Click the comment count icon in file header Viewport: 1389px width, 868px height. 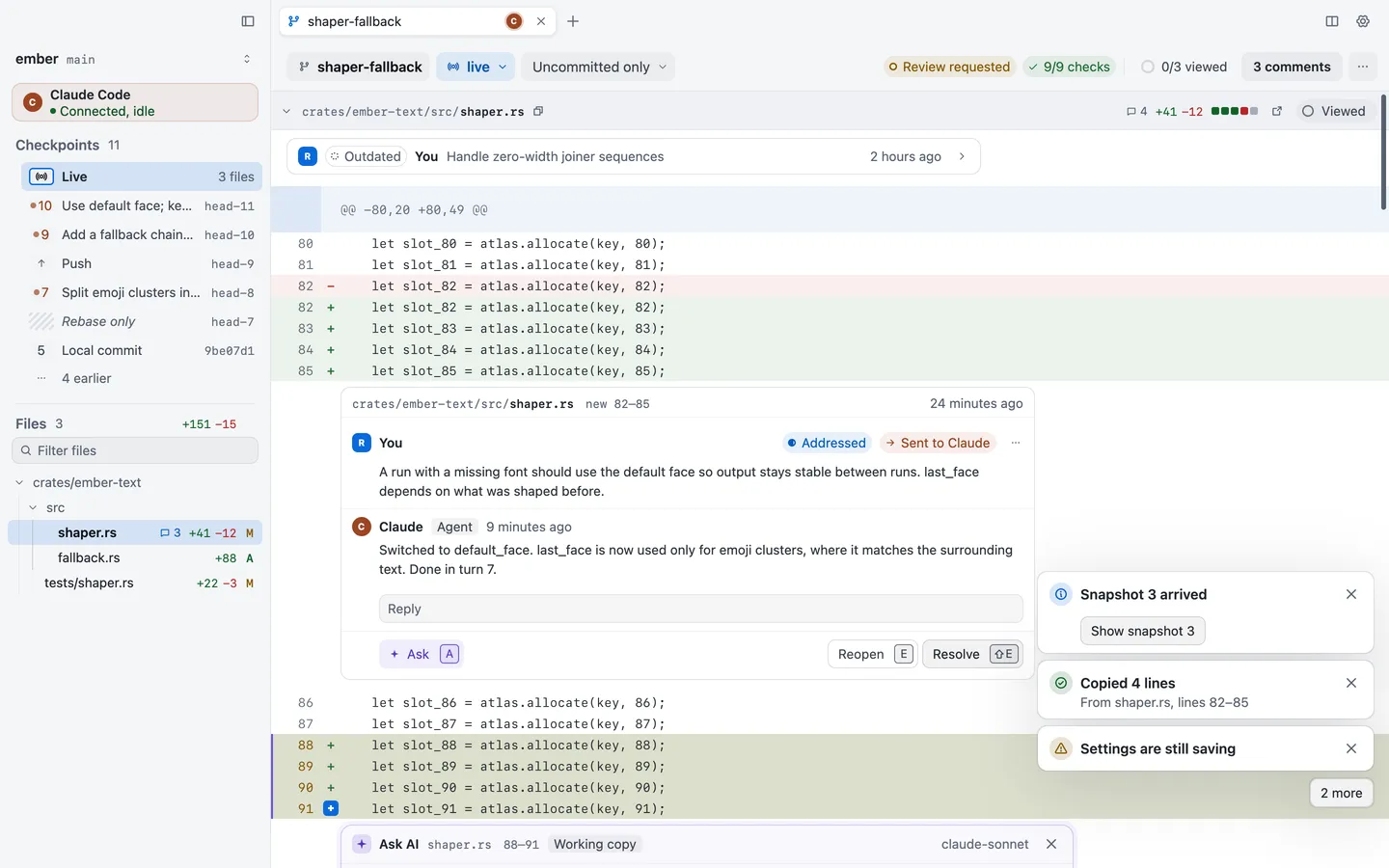coord(1137,111)
